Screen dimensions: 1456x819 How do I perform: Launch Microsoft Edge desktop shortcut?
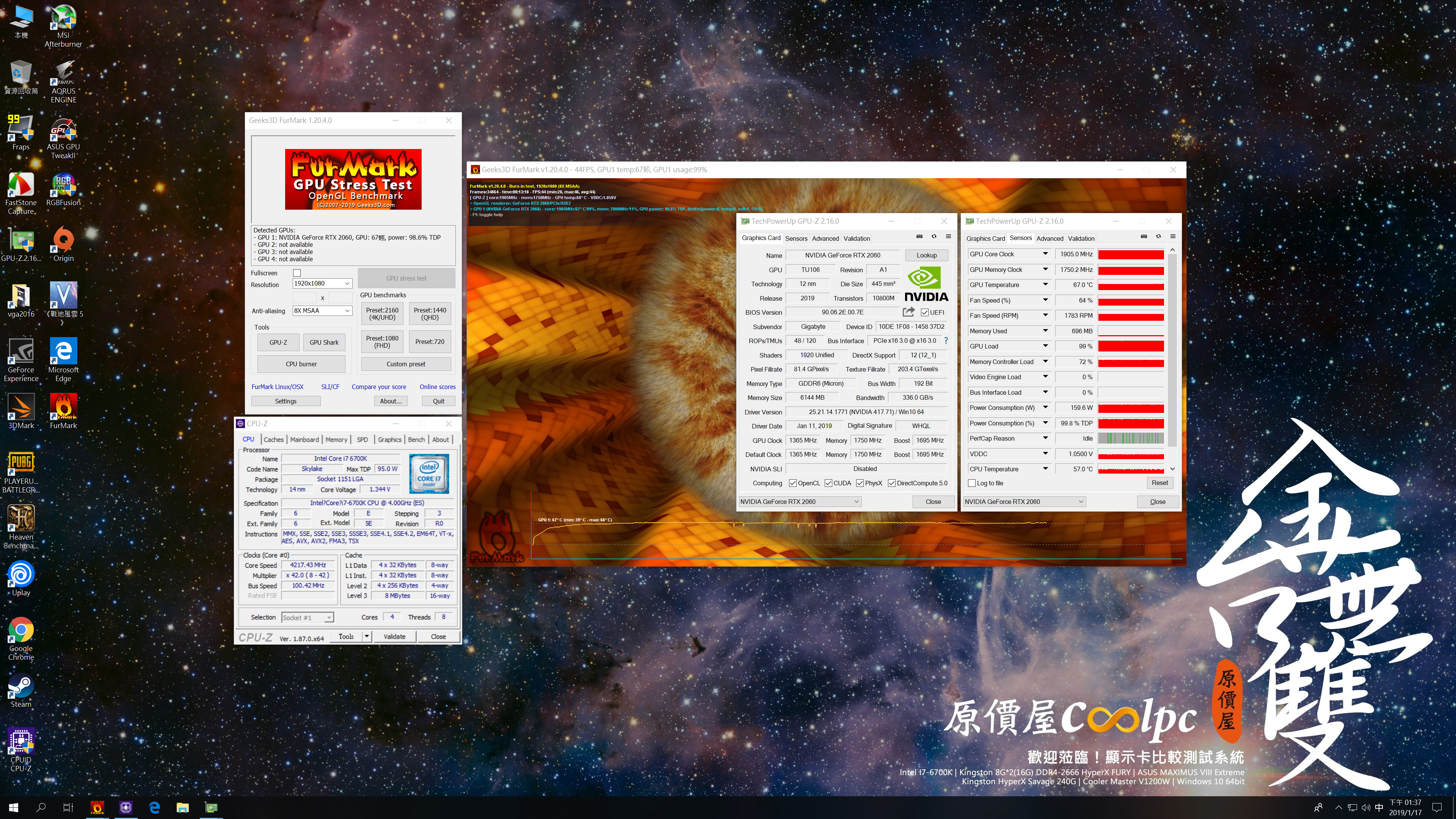pos(63,360)
